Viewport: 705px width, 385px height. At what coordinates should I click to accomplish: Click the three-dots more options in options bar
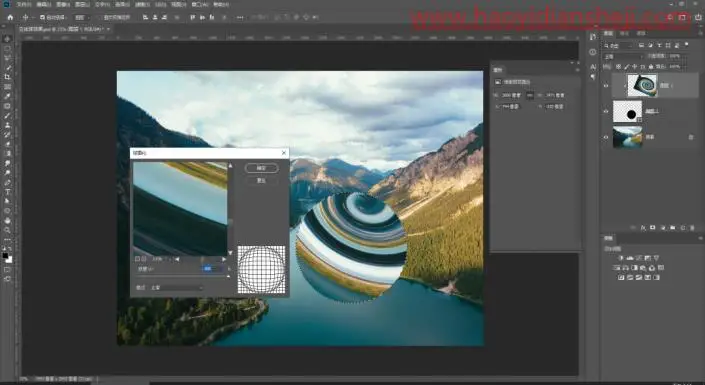[x=240, y=17]
